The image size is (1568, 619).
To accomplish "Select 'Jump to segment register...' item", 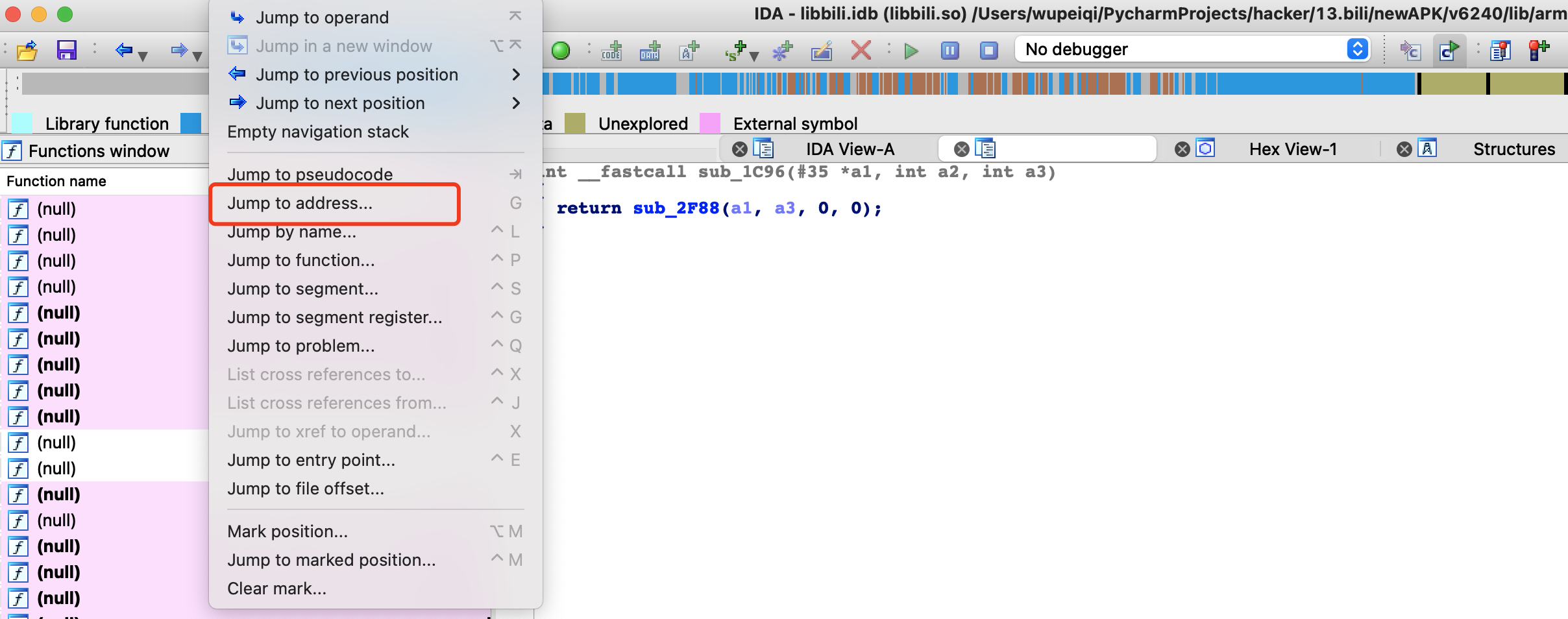I will coord(375,317).
